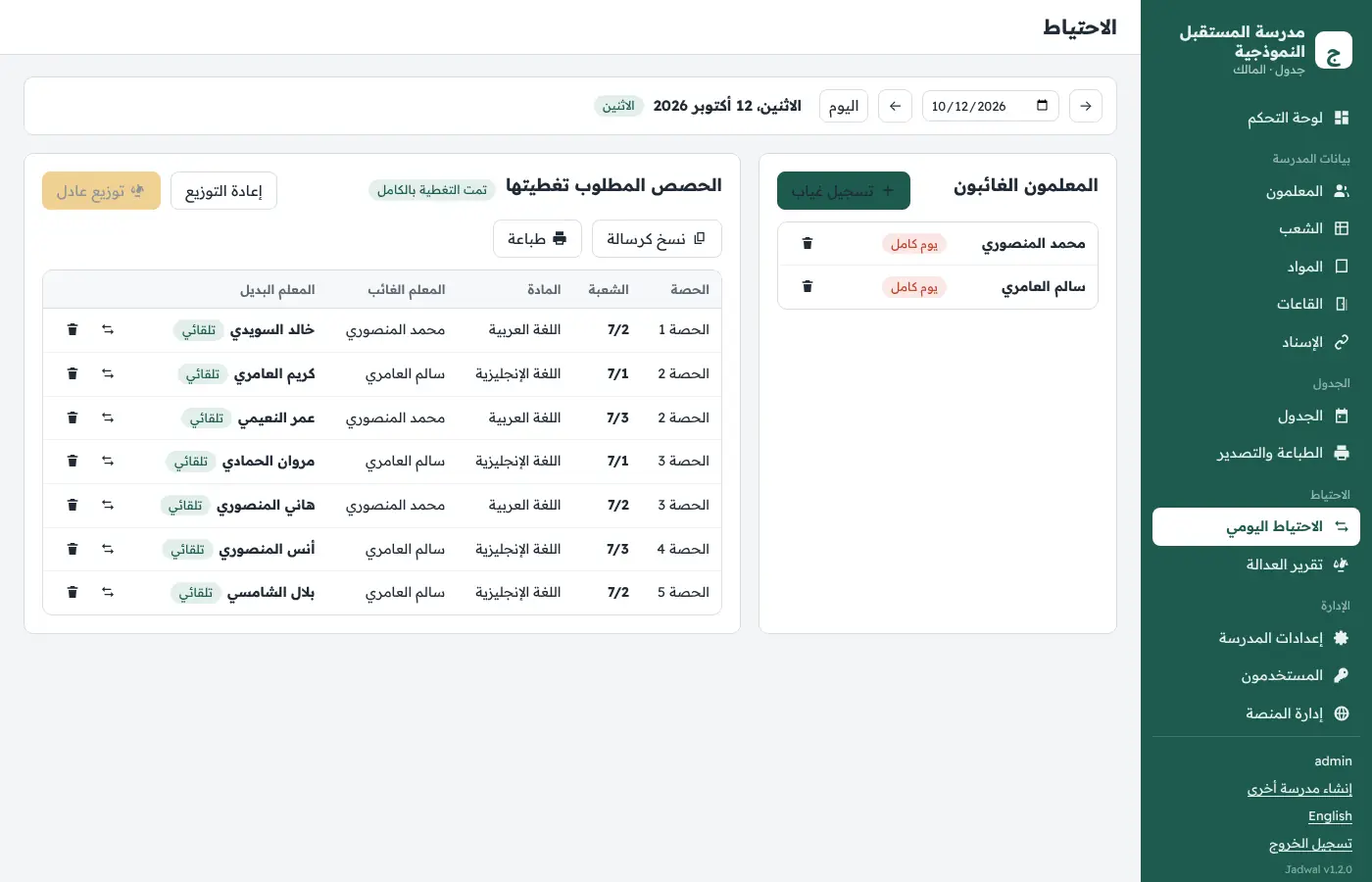Delete absence entry for سالم العامري
1372x882 pixels.
tap(808, 286)
